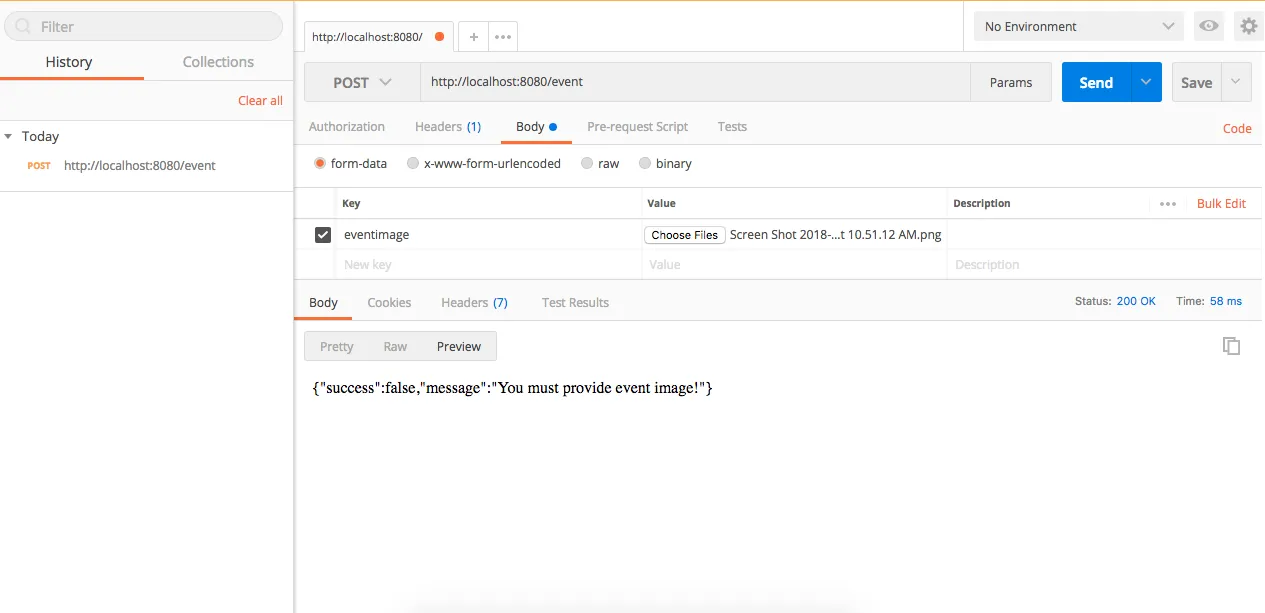Select the form-data radio button
1265x613 pixels.
click(320, 163)
